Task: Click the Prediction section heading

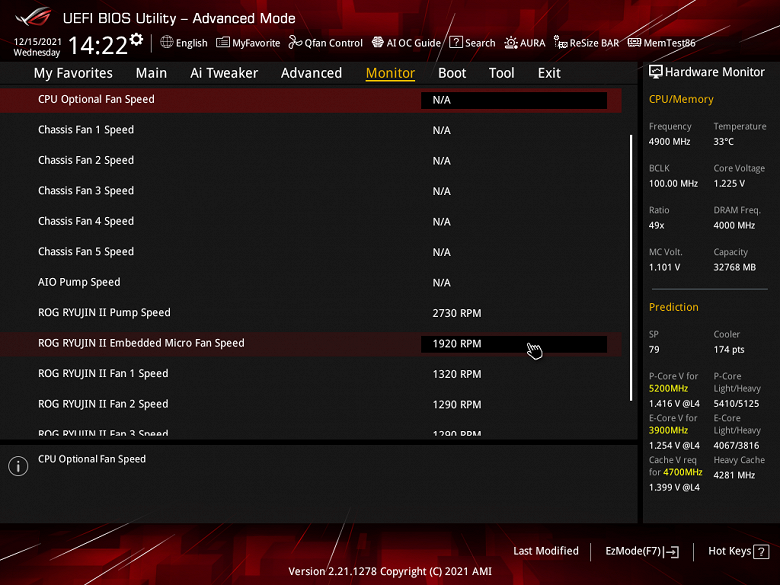Action: click(x=674, y=307)
